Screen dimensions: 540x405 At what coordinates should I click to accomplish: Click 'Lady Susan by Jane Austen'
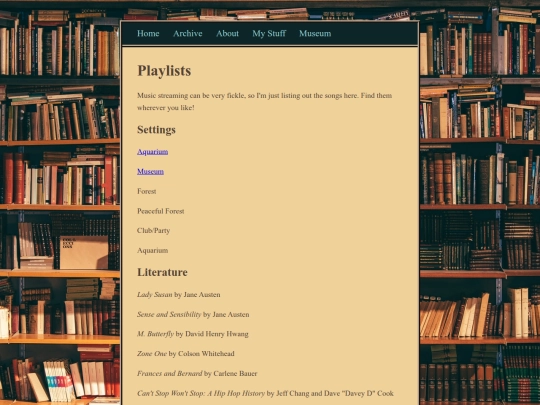tap(179, 294)
